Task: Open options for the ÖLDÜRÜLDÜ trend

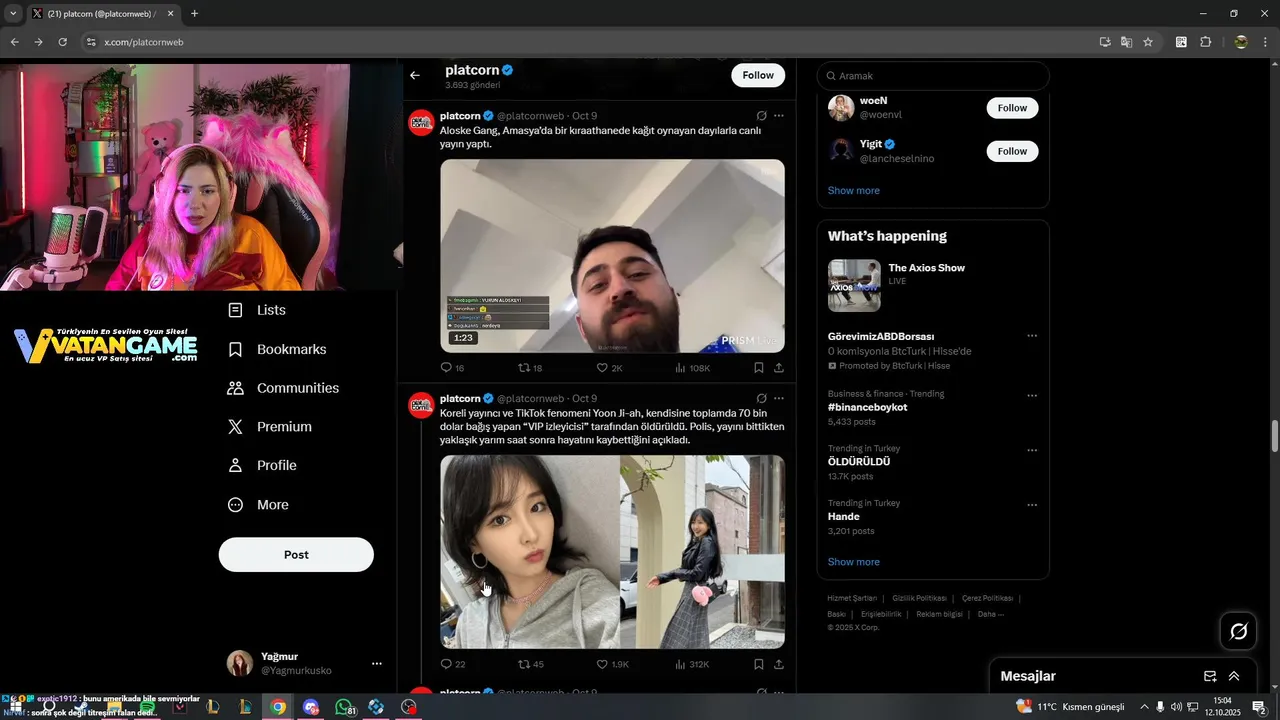Action: pos(1032,450)
